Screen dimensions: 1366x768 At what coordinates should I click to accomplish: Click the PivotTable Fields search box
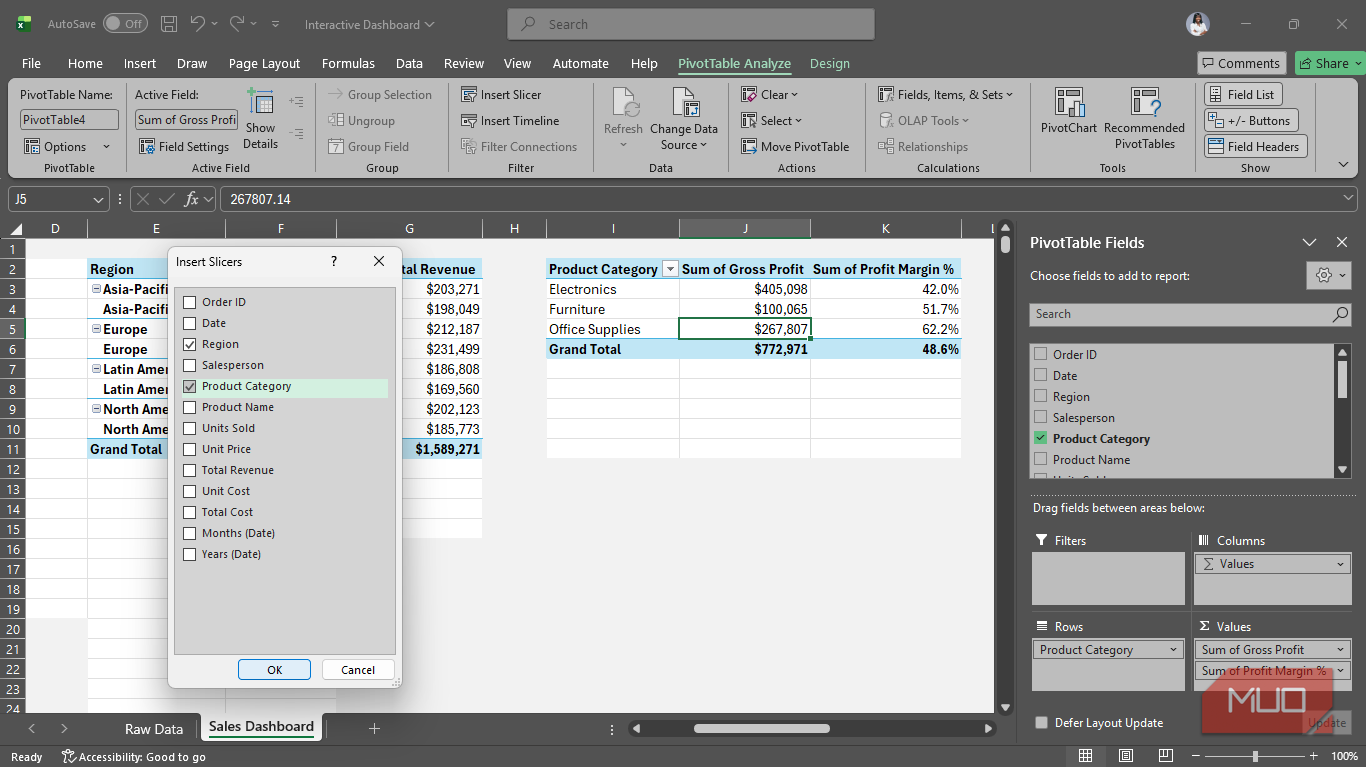(x=1190, y=314)
